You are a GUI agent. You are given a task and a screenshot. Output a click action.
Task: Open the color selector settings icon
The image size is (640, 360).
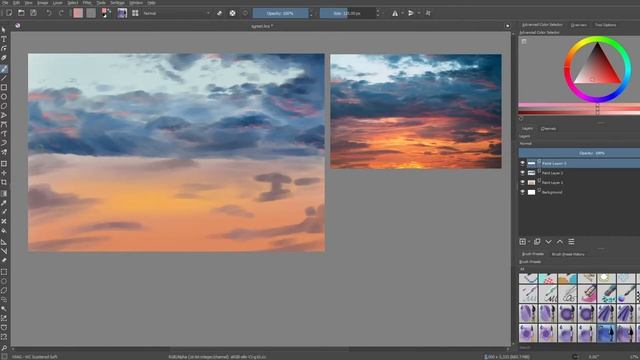pyautogui.click(x=524, y=41)
